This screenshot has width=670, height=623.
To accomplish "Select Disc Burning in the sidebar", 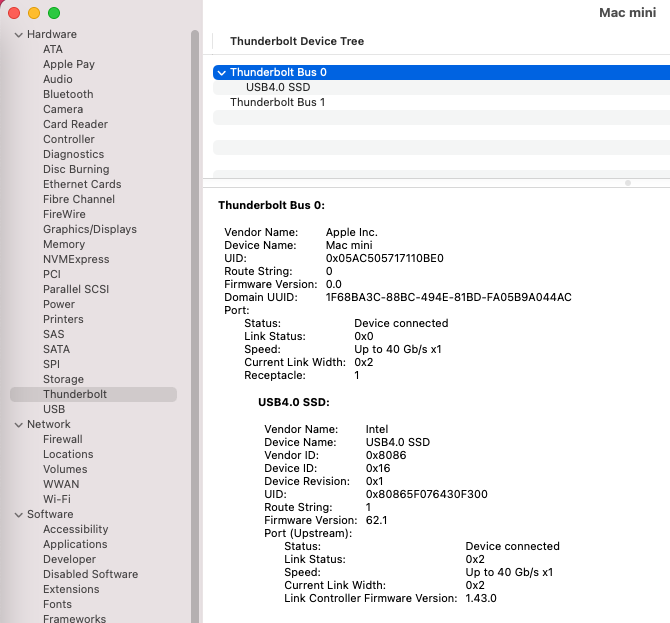I will coord(76,169).
